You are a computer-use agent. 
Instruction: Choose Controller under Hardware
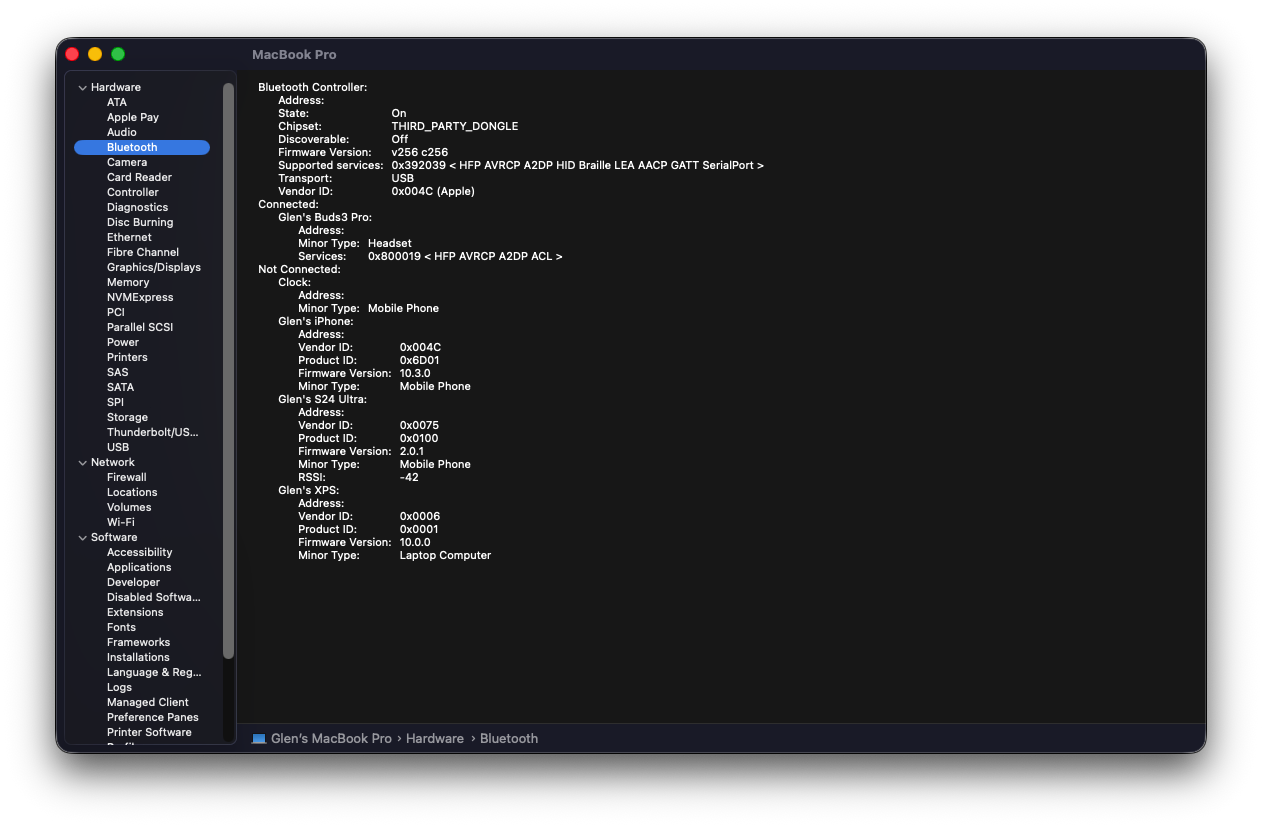tap(133, 192)
